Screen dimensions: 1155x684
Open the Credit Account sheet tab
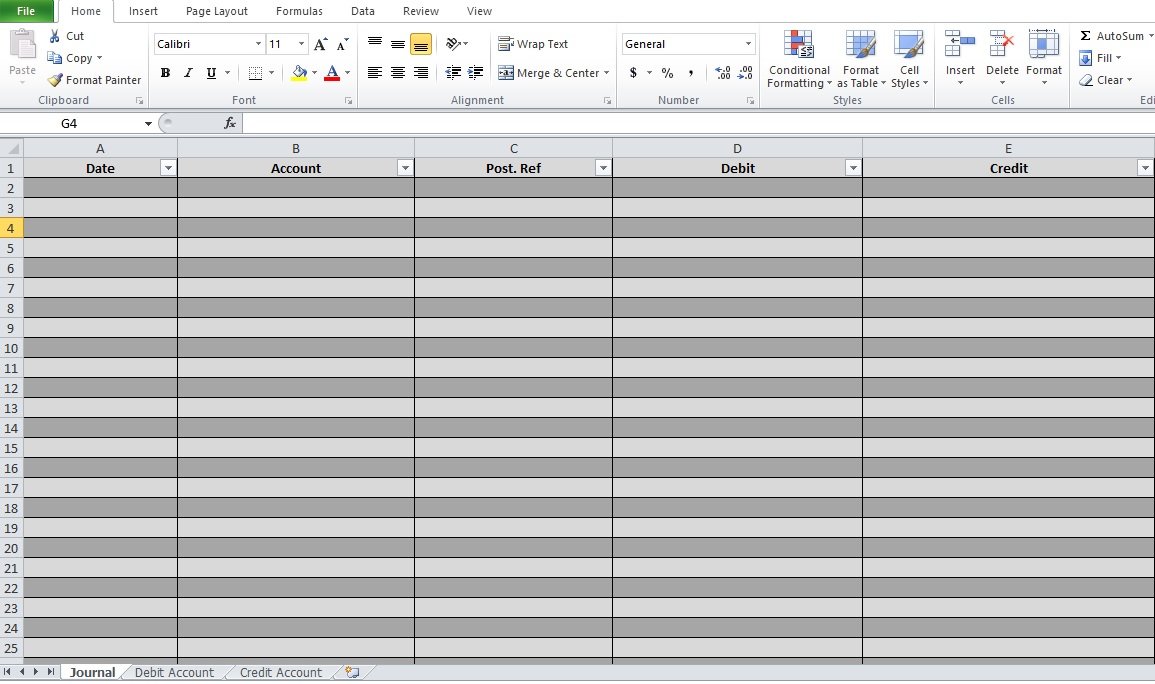point(281,672)
